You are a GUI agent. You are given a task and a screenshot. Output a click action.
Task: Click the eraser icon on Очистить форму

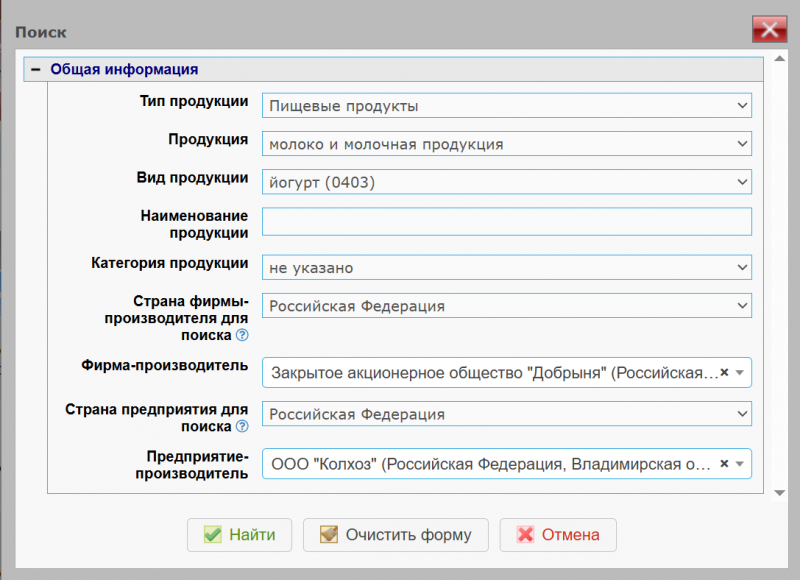(329, 535)
